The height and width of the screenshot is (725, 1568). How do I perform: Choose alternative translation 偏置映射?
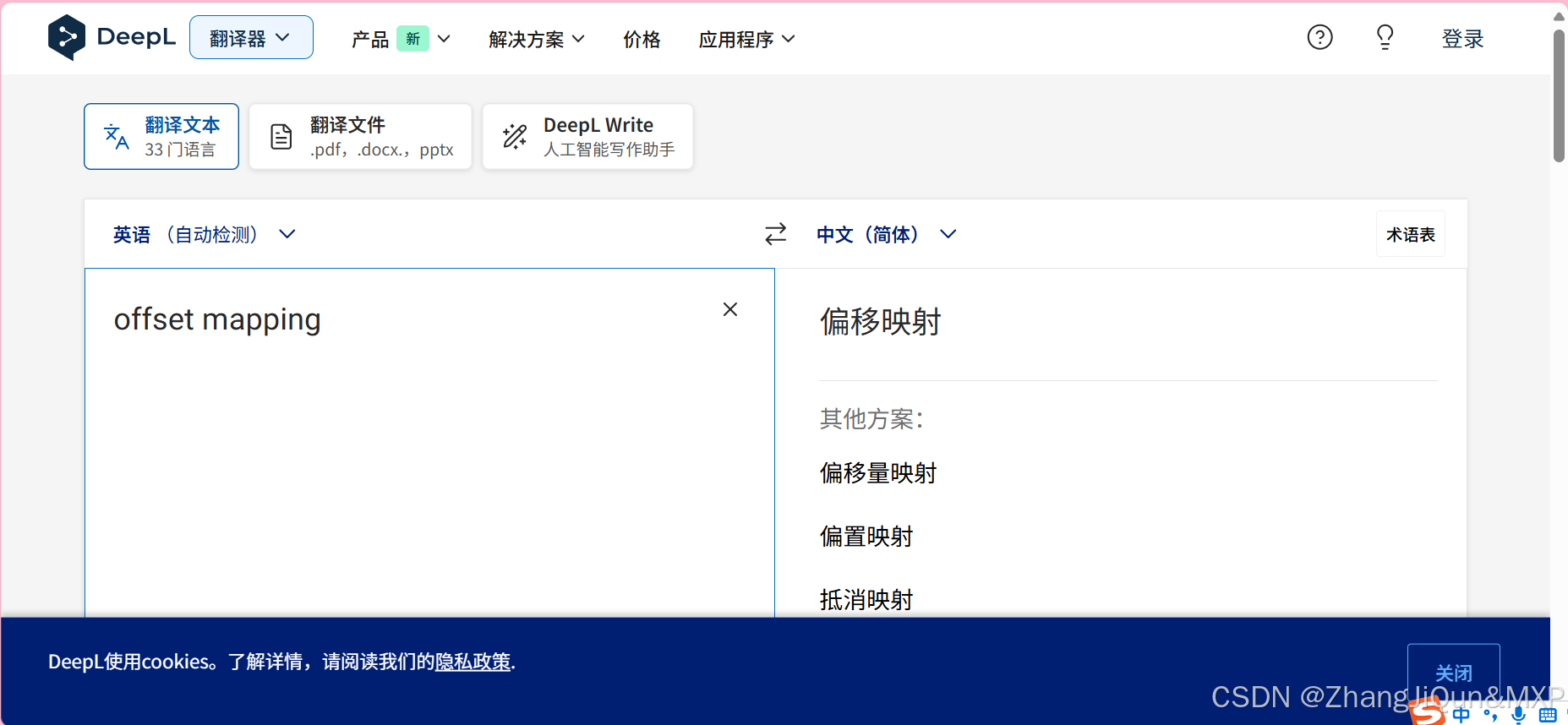pyautogui.click(x=866, y=537)
